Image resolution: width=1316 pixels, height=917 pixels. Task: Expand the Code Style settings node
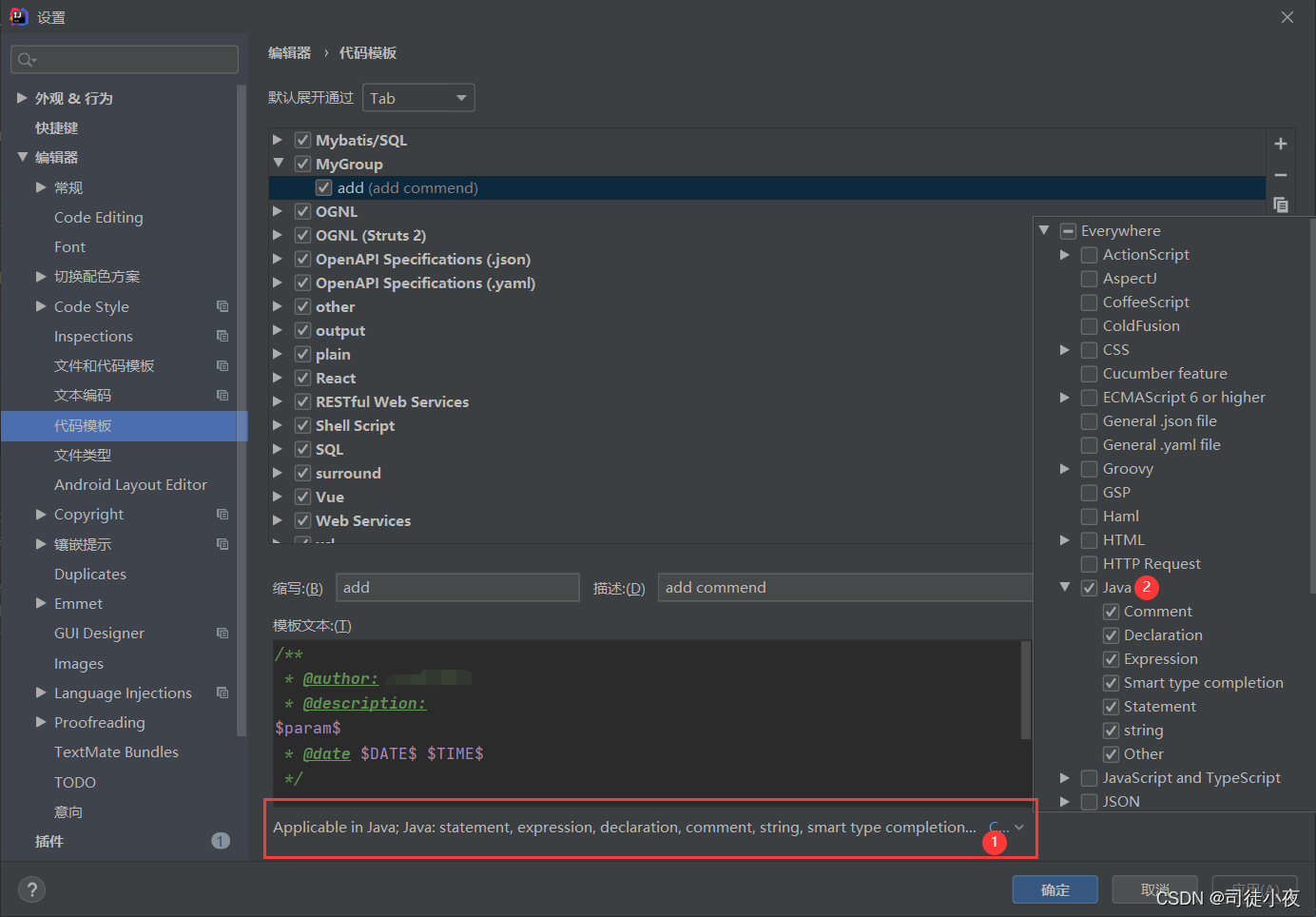pos(41,306)
